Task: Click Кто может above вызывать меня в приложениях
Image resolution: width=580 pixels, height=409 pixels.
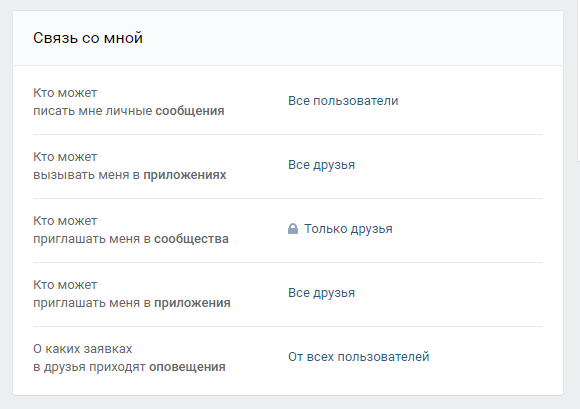Action: coord(65,156)
